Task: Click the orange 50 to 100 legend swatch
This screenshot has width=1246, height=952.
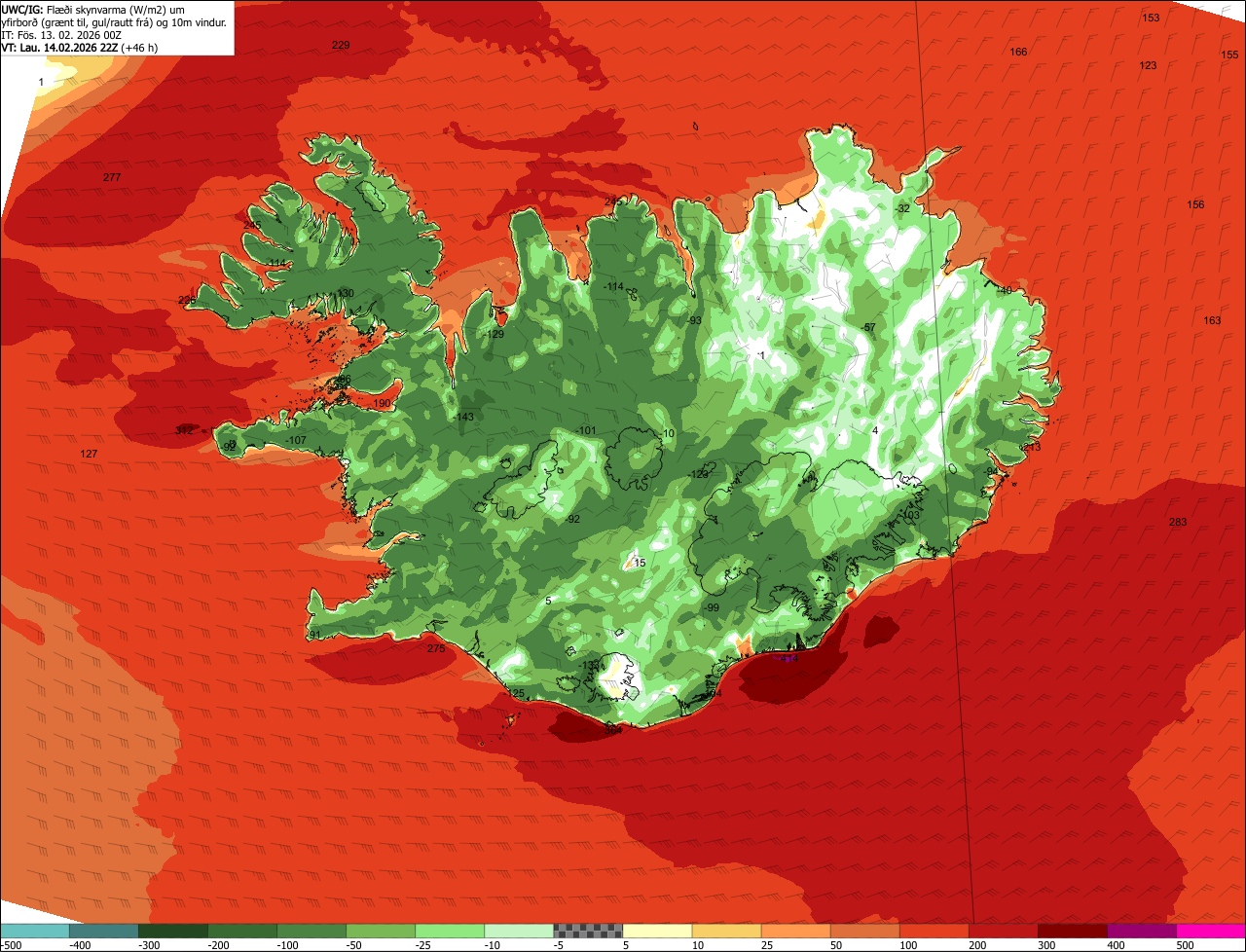Action: point(865,931)
